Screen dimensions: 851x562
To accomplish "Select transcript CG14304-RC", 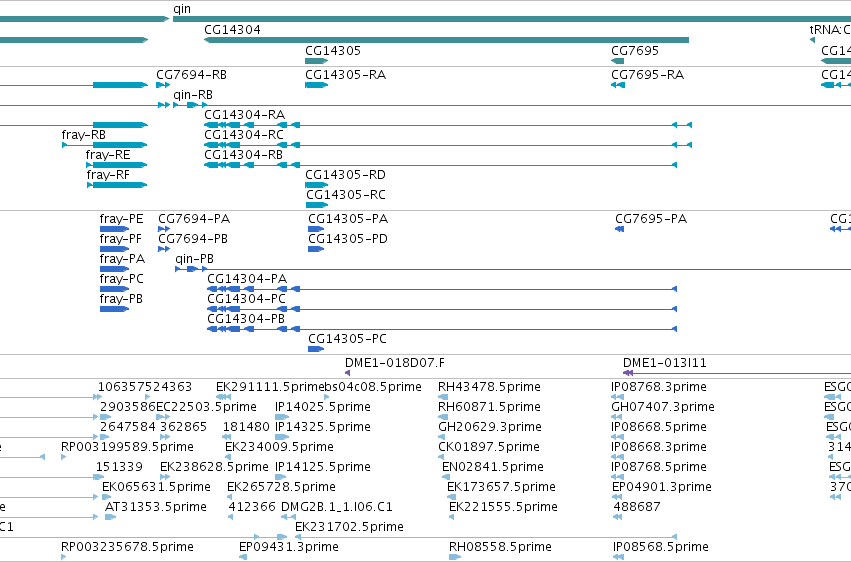I will click(x=244, y=135).
